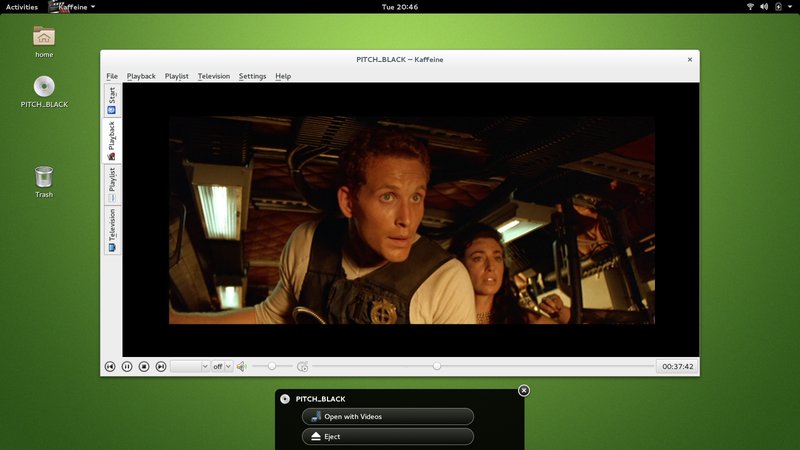Screen dimensions: 800x450
Task: Skip to next chapter
Action: (161, 366)
